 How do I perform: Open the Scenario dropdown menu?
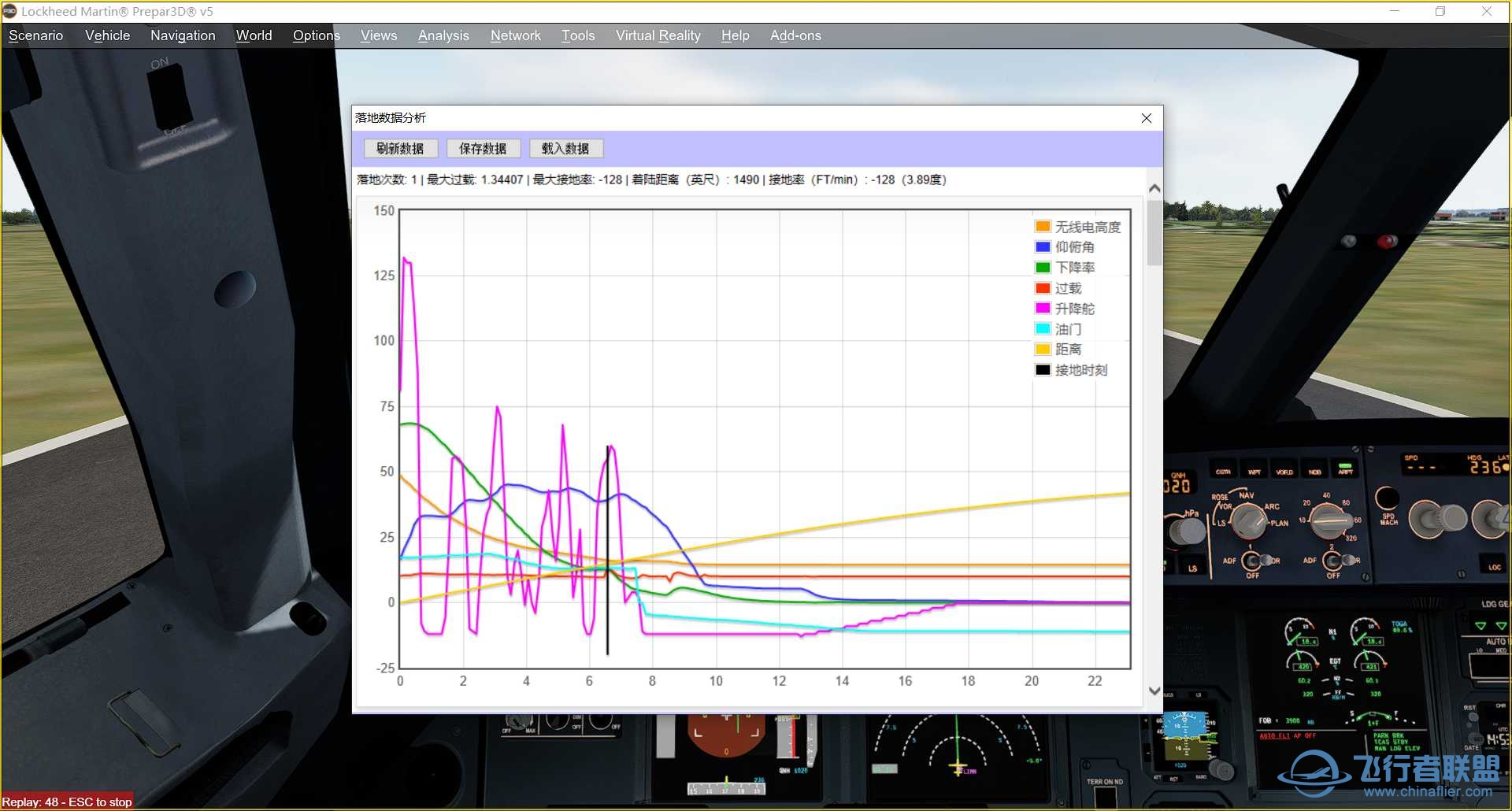(36, 35)
